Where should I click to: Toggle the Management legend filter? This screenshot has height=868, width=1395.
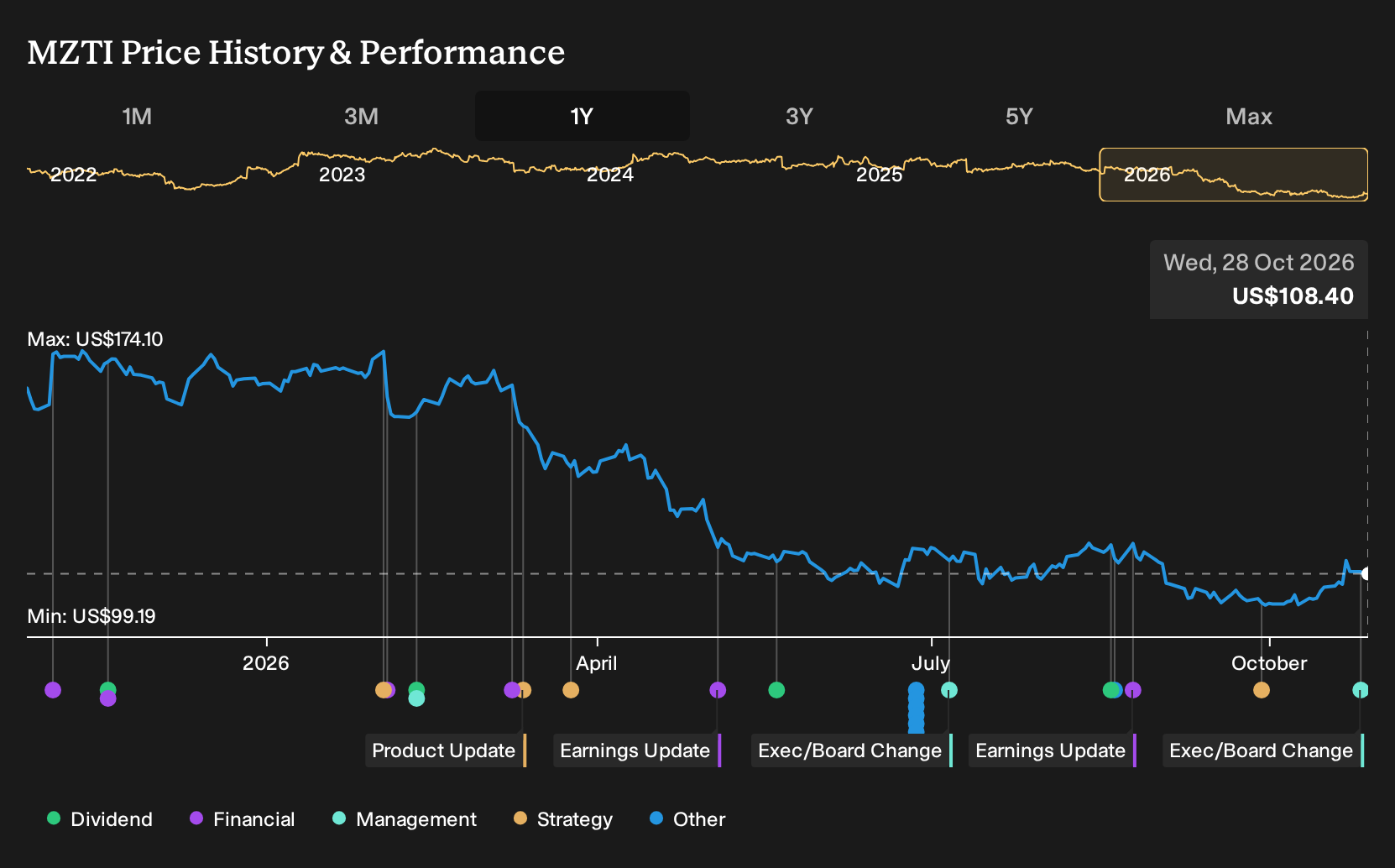pos(405,819)
